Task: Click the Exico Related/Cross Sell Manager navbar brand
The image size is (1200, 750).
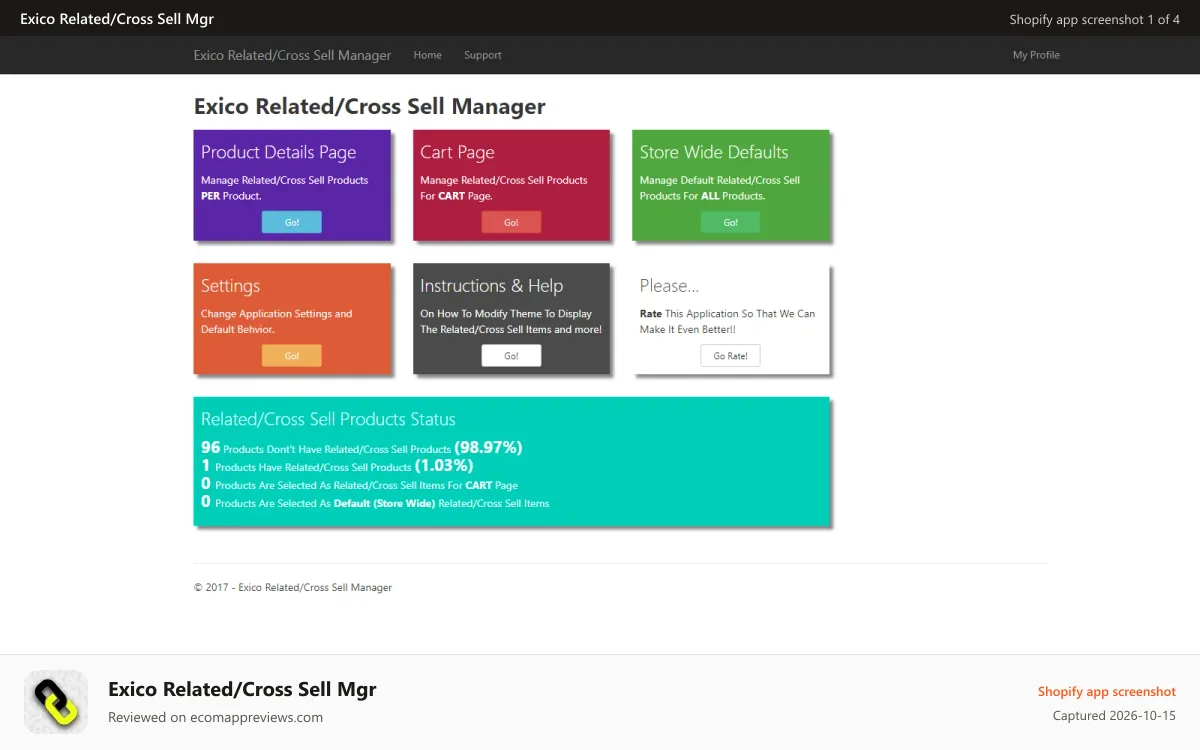Action: tap(292, 55)
